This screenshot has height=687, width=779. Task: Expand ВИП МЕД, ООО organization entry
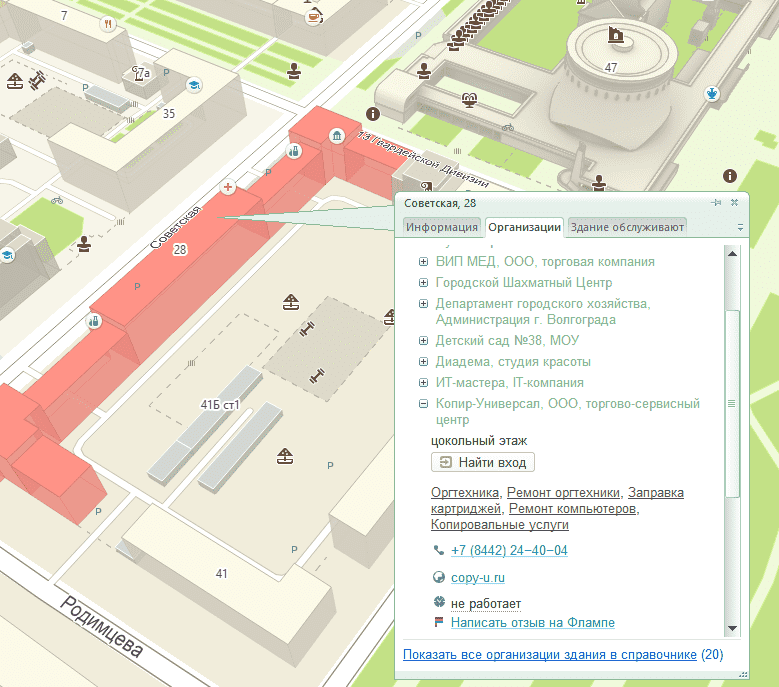coord(423,262)
